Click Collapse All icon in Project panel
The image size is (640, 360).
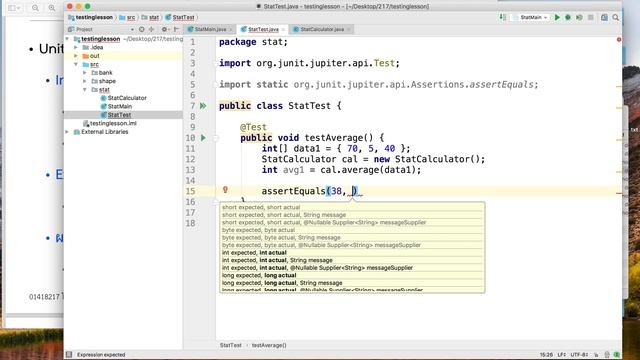pos(151,29)
